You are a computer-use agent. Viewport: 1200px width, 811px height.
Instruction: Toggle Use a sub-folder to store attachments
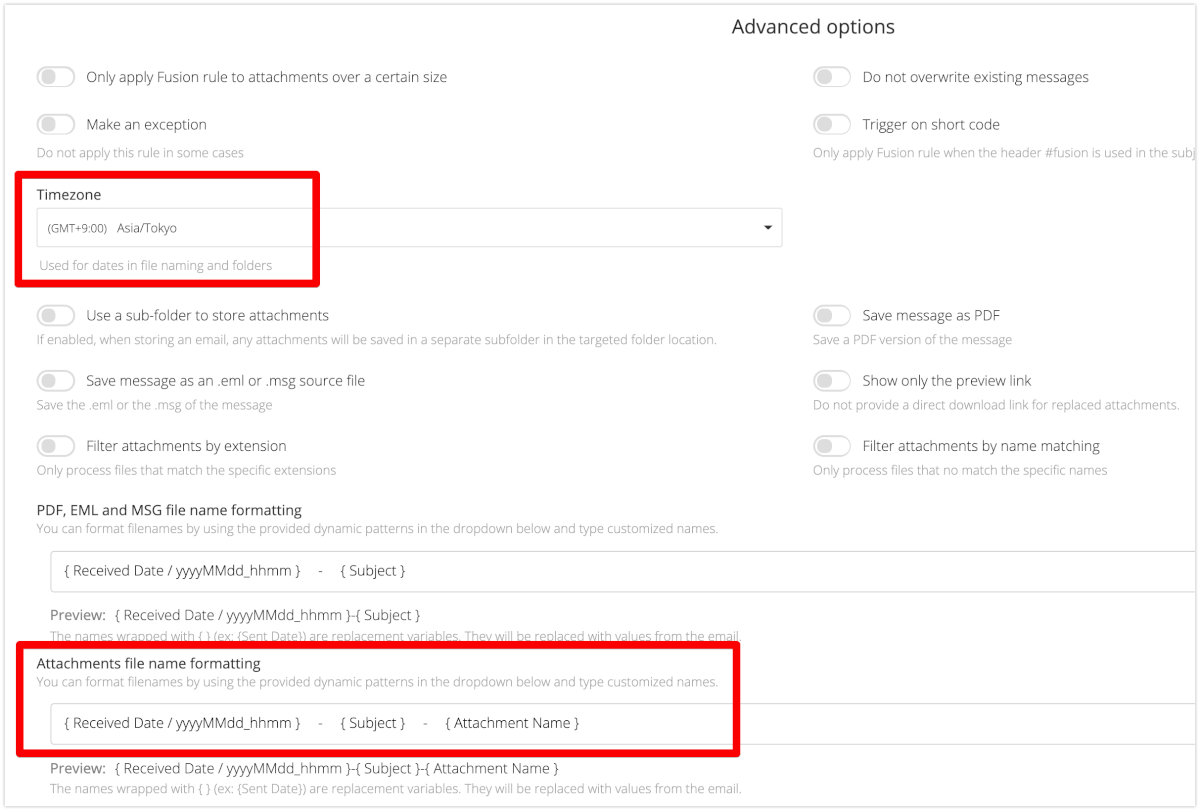click(x=56, y=315)
